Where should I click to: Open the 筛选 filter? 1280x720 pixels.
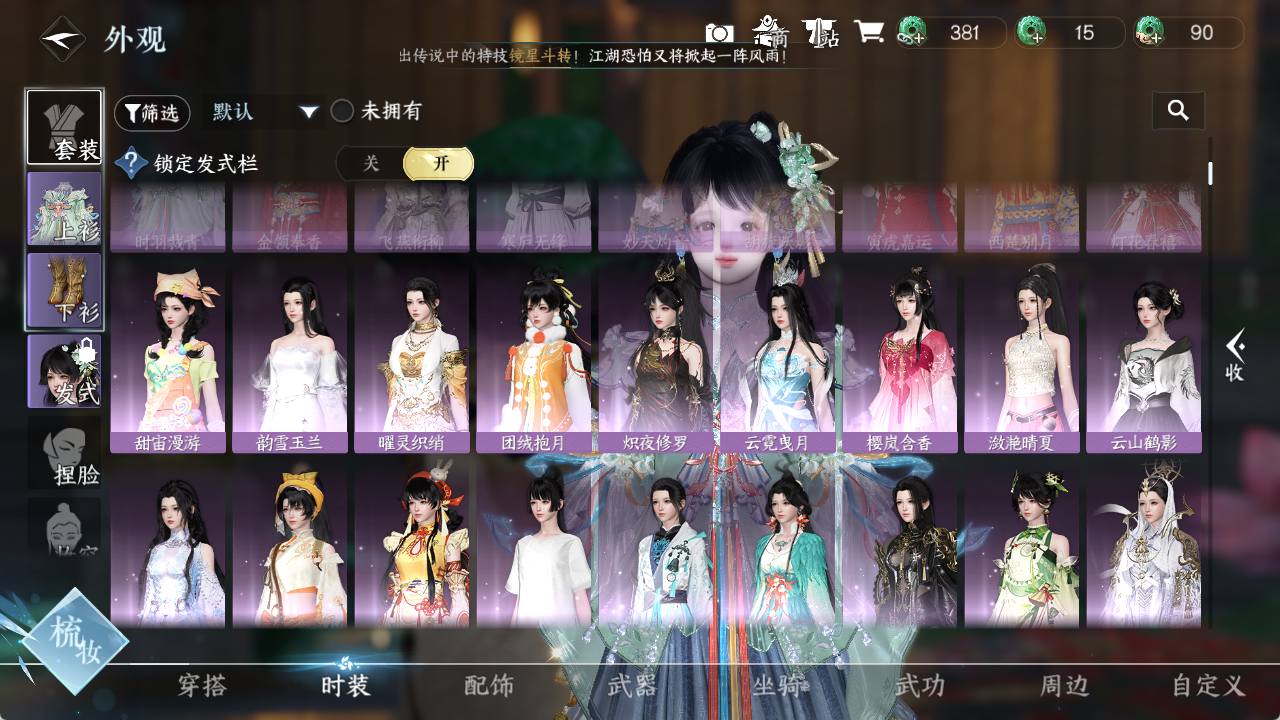coord(152,113)
